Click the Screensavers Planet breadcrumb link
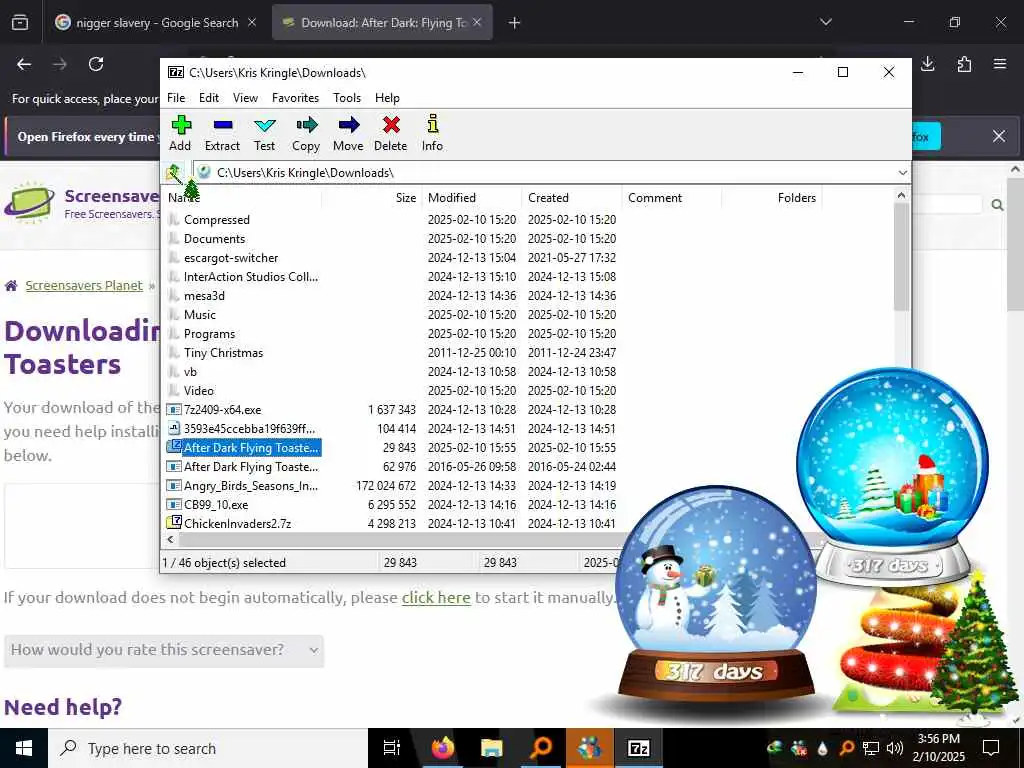1024x768 pixels. click(84, 285)
